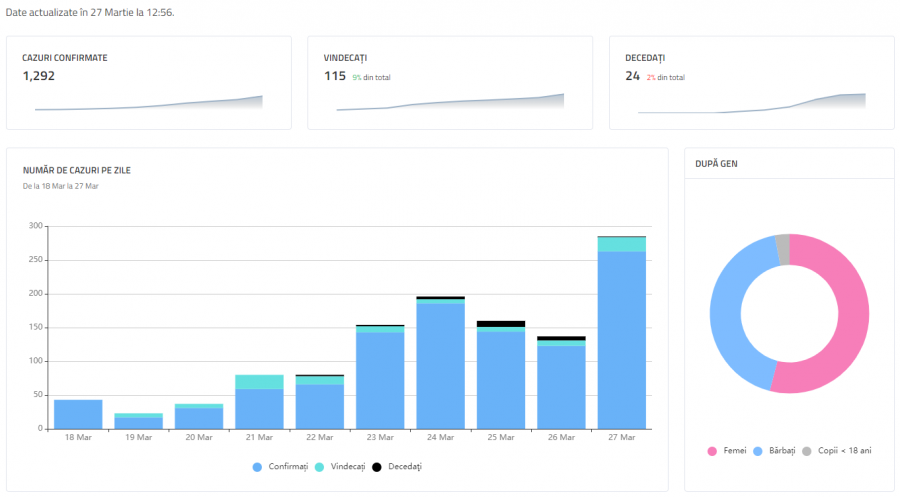Click the Decedați card trend graph

tap(752, 103)
